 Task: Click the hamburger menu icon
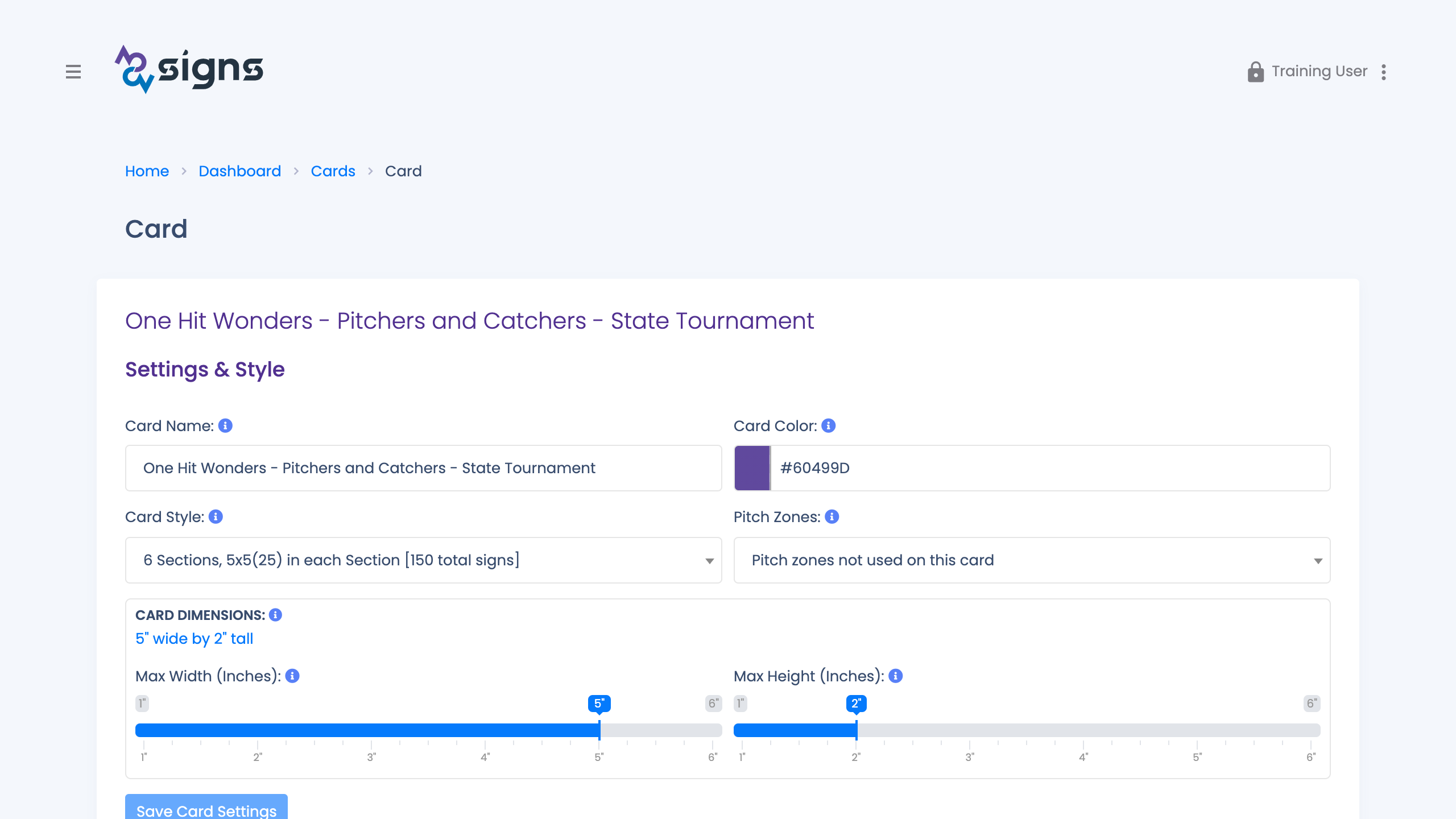(73, 72)
